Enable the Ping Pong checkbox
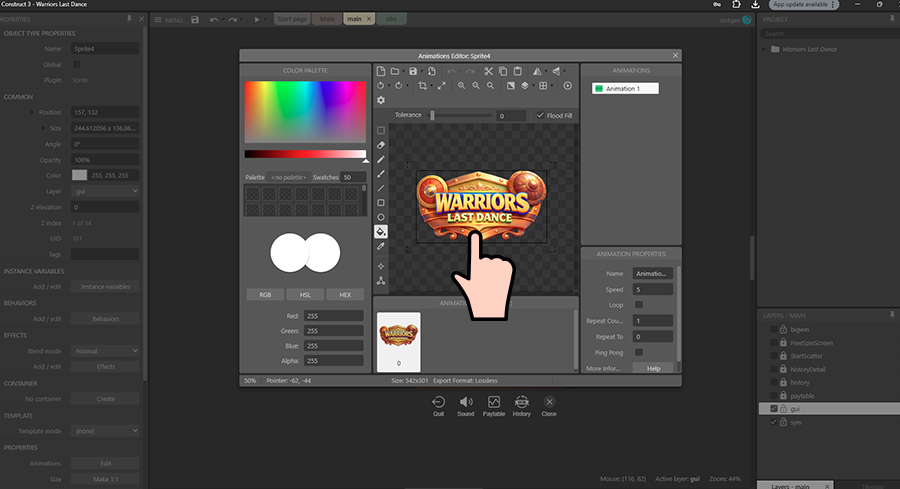 tap(639, 352)
